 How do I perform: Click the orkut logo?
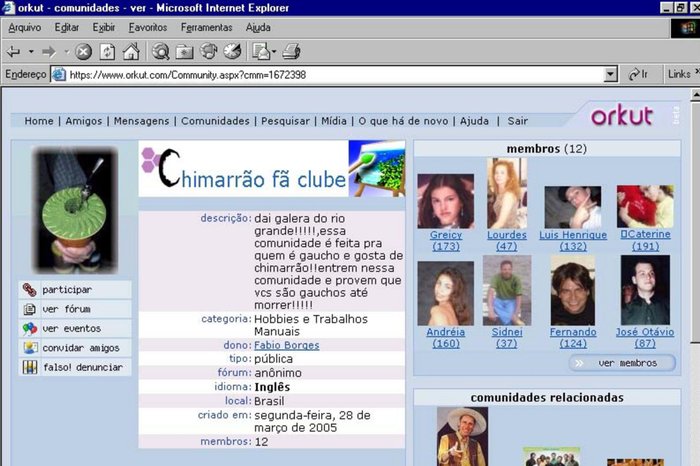coord(622,116)
